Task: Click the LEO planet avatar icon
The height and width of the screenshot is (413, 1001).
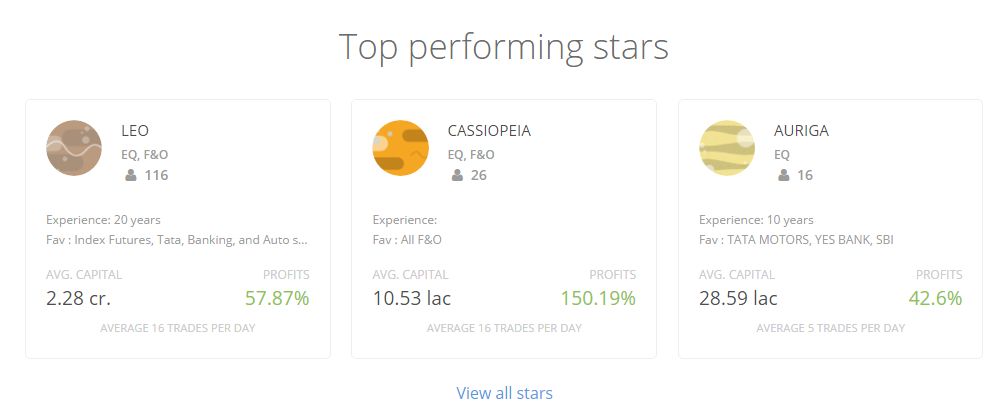Action: click(74, 148)
